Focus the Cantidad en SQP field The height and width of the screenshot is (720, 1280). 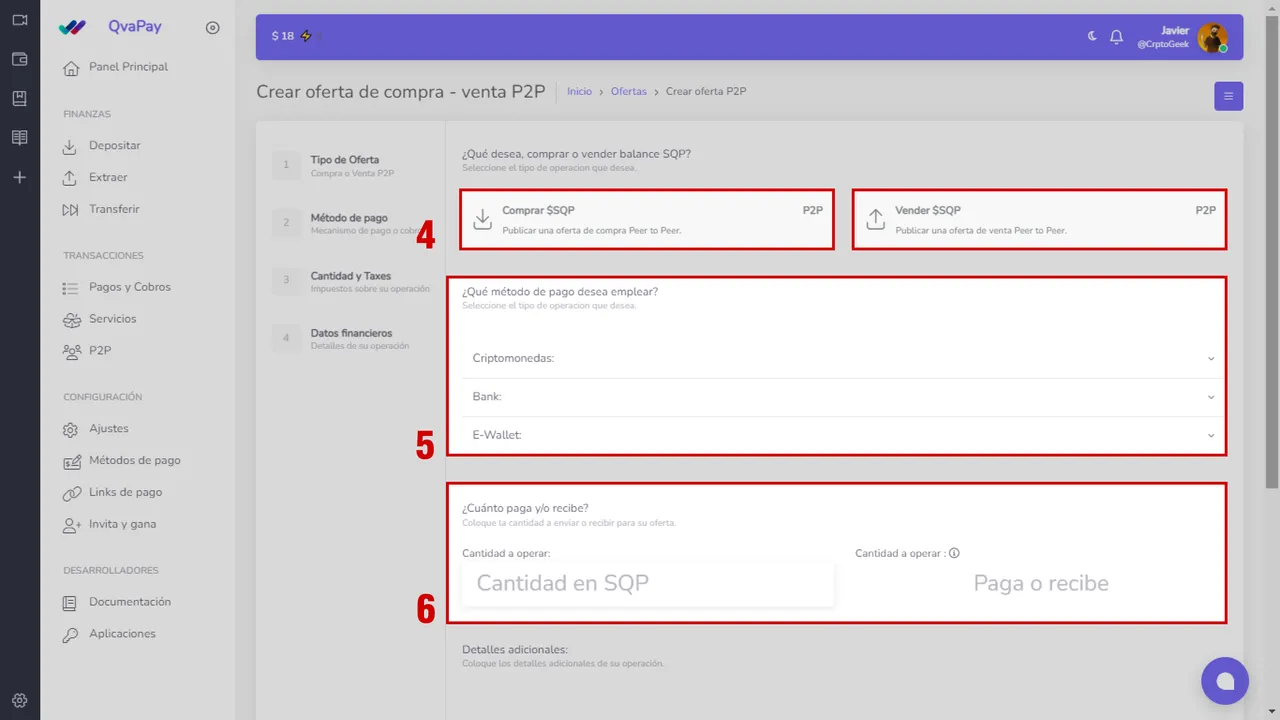coord(647,584)
